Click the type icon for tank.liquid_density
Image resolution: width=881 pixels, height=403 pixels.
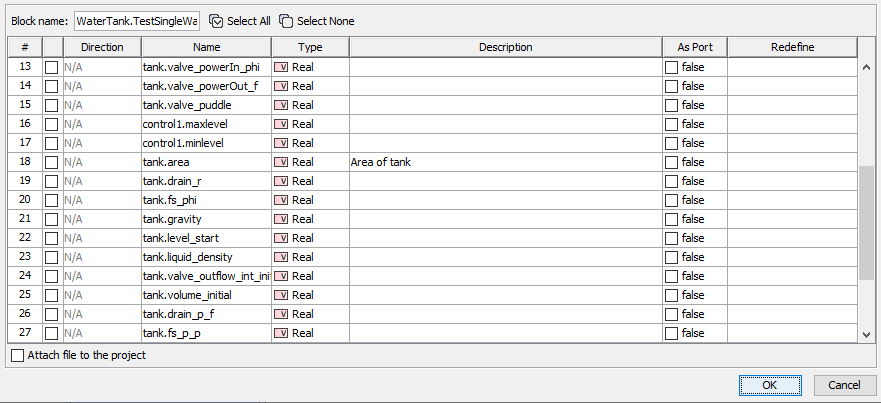coord(281,257)
